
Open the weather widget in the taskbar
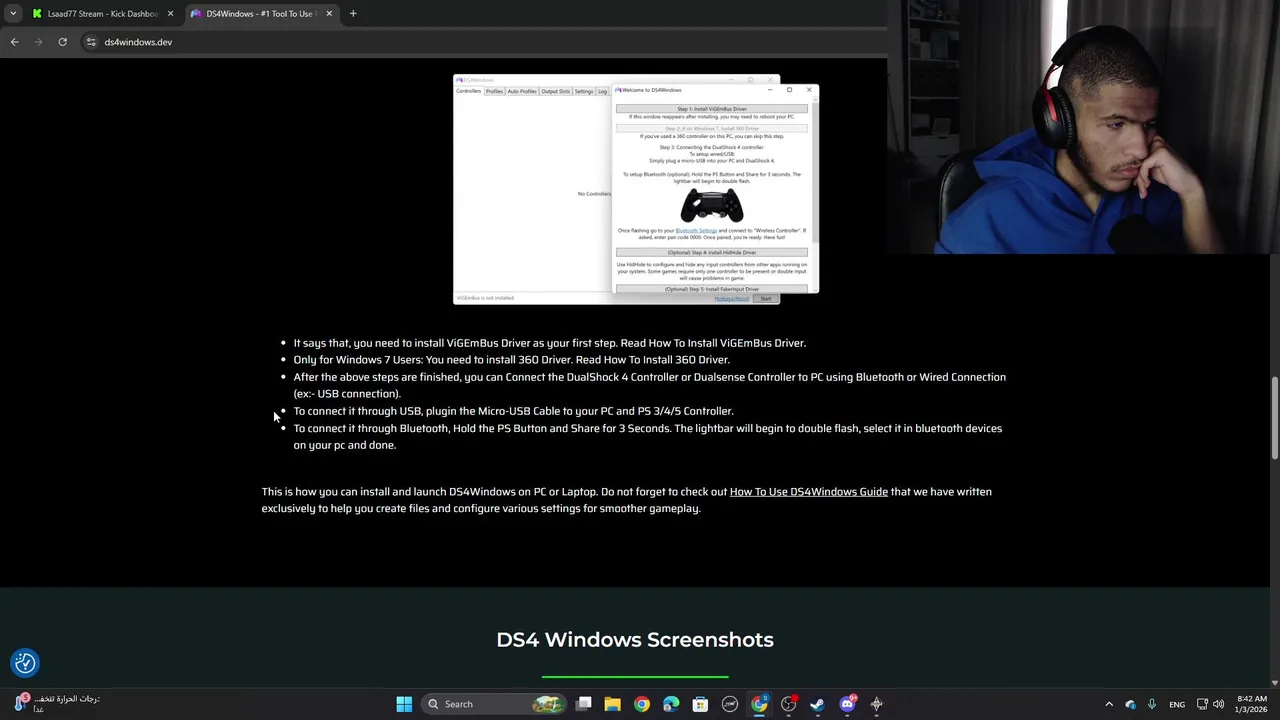[55, 704]
